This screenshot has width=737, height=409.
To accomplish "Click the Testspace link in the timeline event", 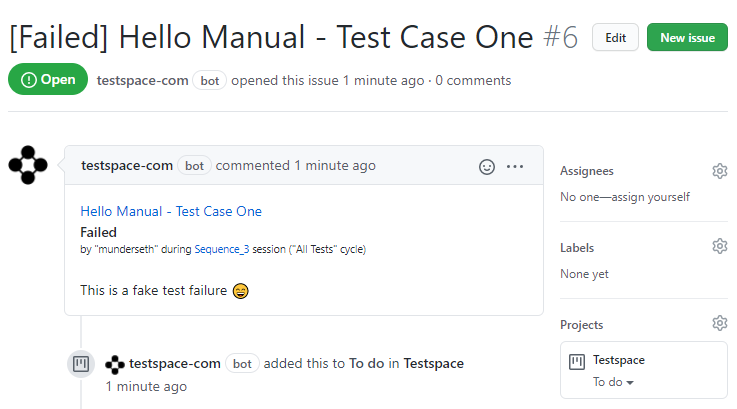I will 433,363.
